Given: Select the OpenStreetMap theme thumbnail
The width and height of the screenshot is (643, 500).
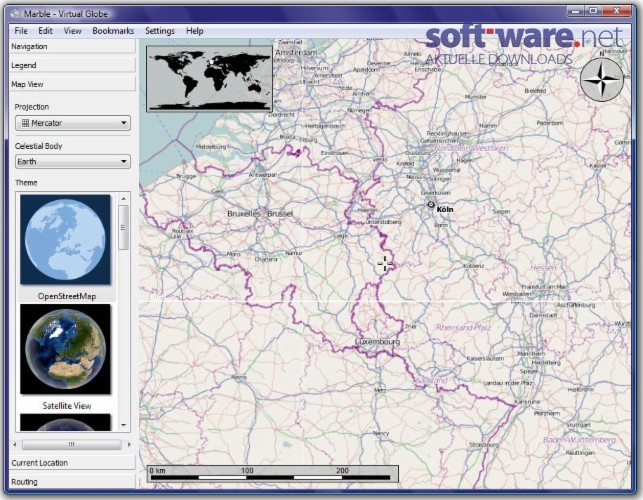Looking at the screenshot, I should (66, 240).
